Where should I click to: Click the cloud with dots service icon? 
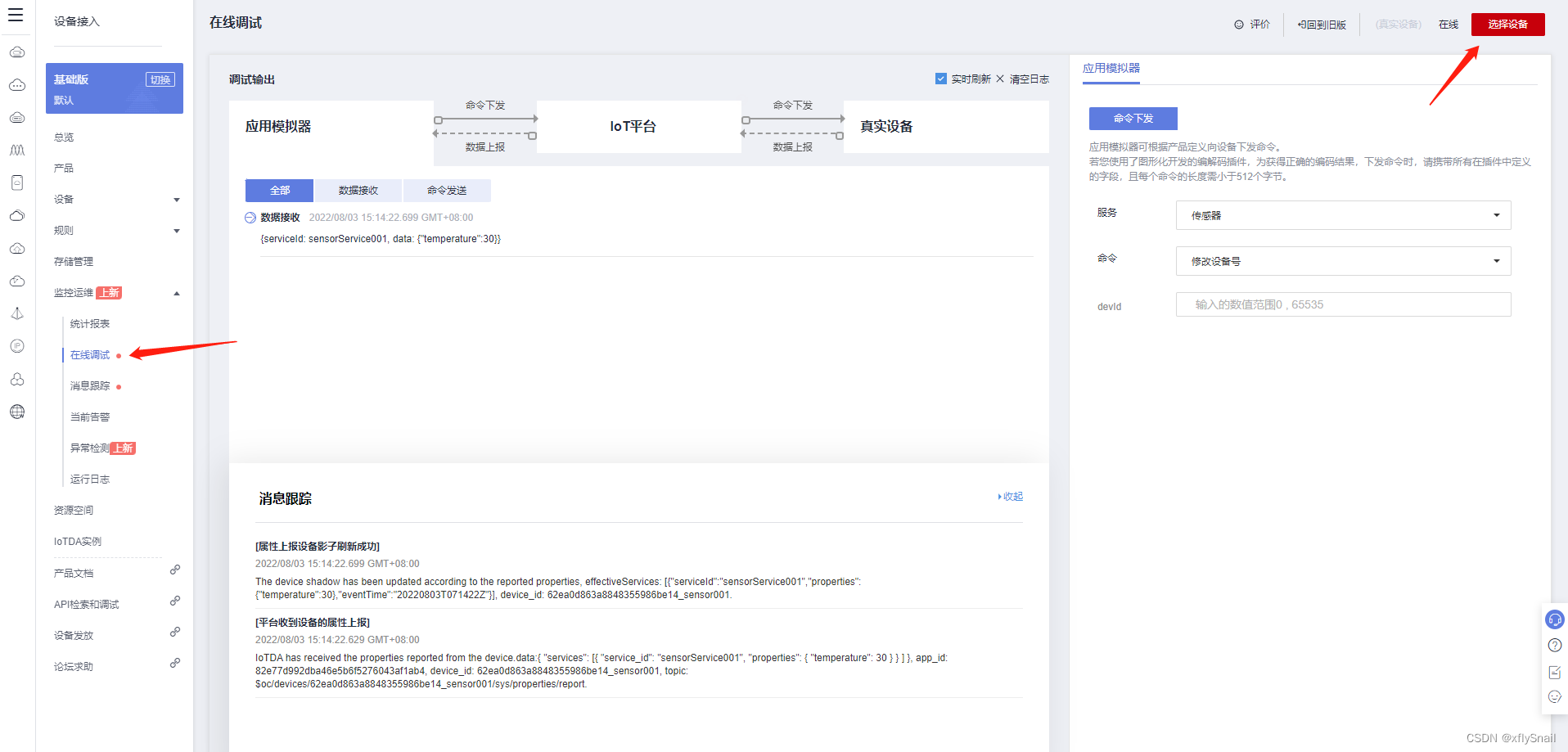click(x=17, y=85)
